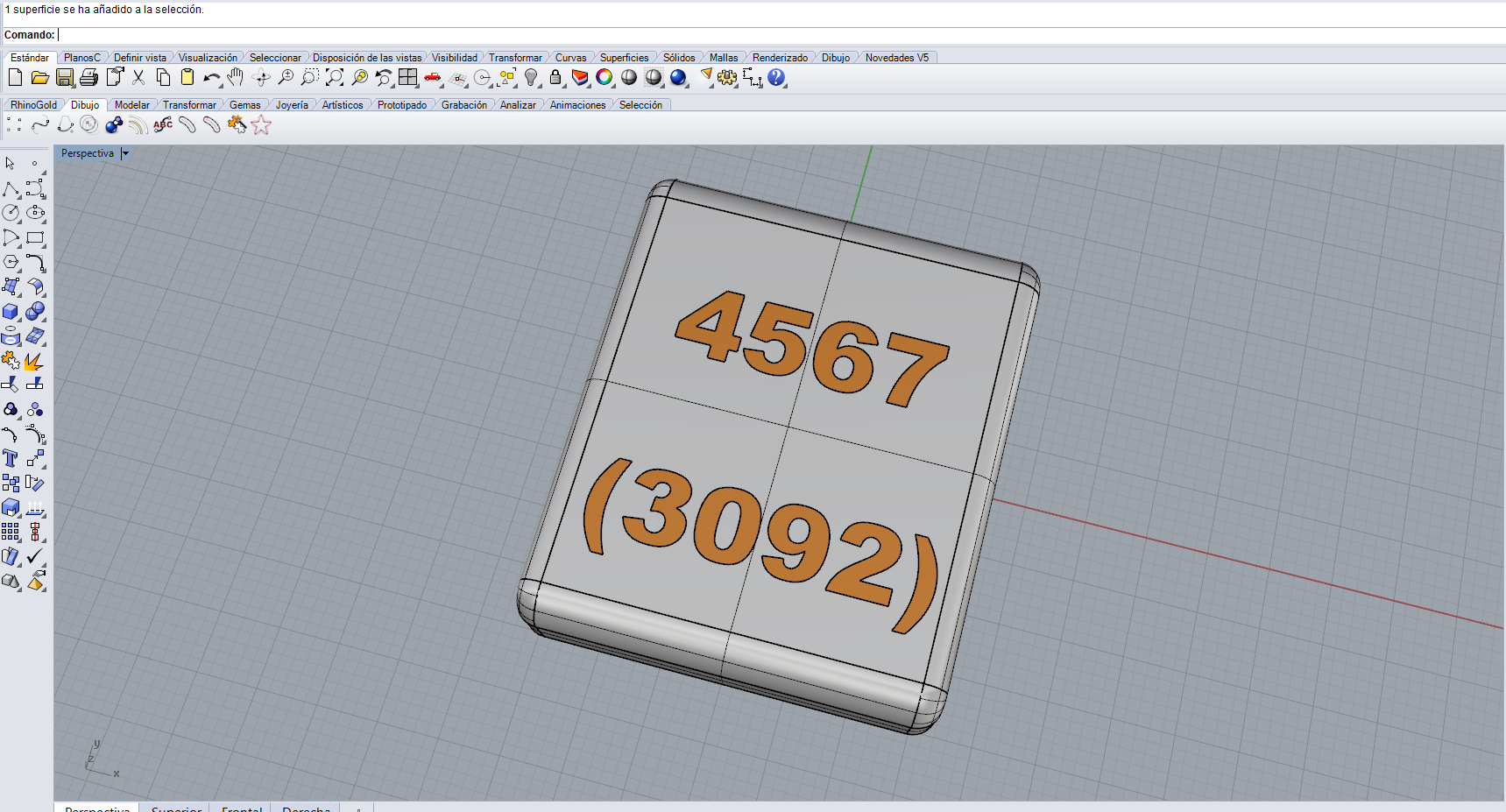The image size is (1506, 812).
Task: Click the orange 4567 text on model
Action: [x=812, y=349]
